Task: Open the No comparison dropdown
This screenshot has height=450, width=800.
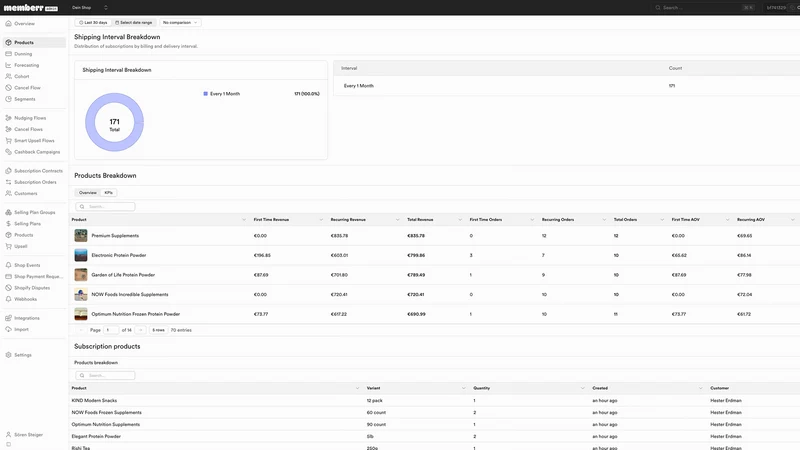Action: coord(180,22)
